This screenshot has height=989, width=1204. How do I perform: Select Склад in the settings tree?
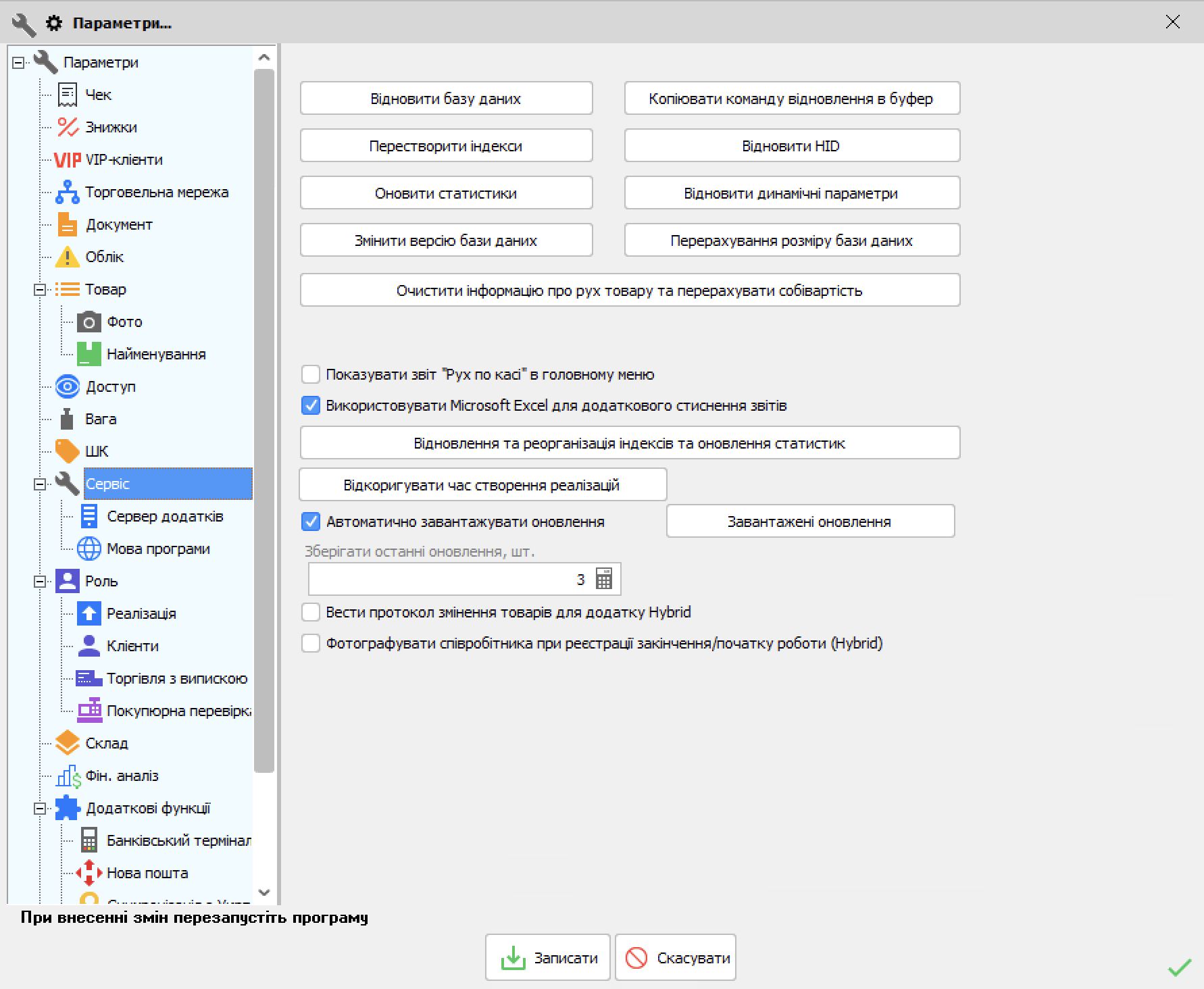106,743
